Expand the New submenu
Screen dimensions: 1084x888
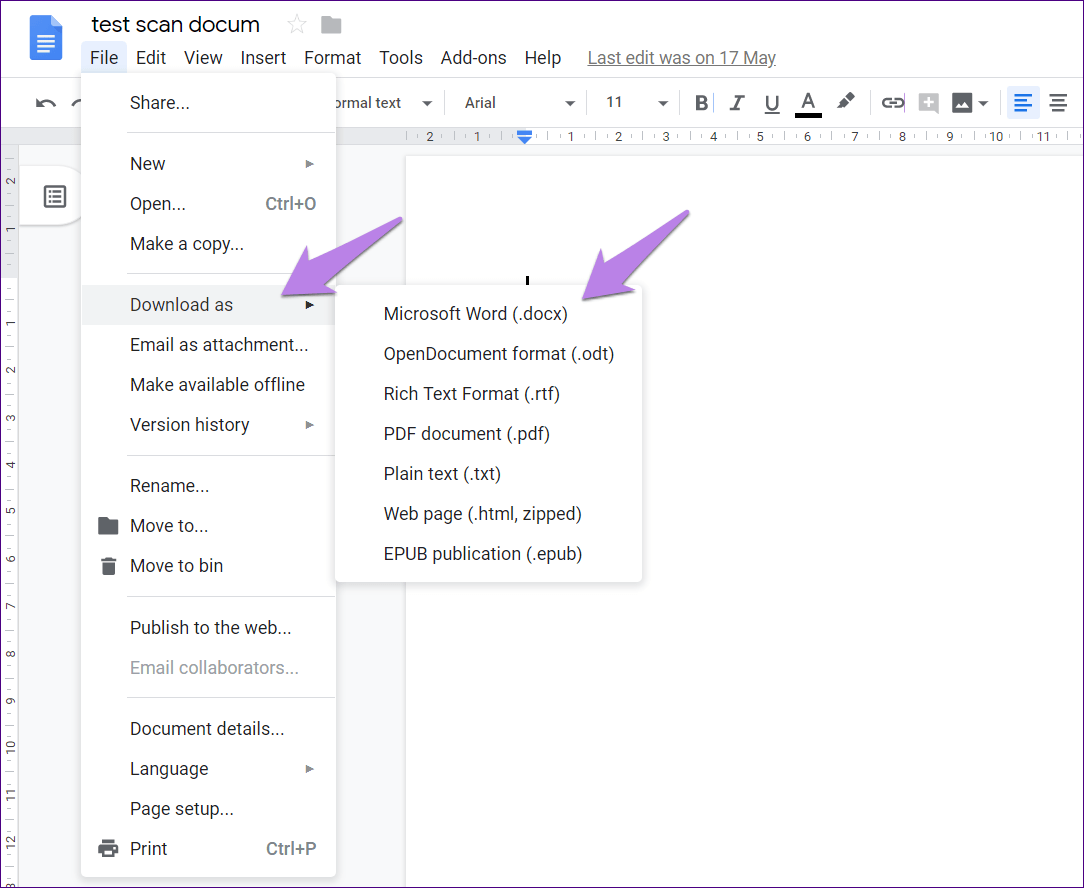pos(208,164)
